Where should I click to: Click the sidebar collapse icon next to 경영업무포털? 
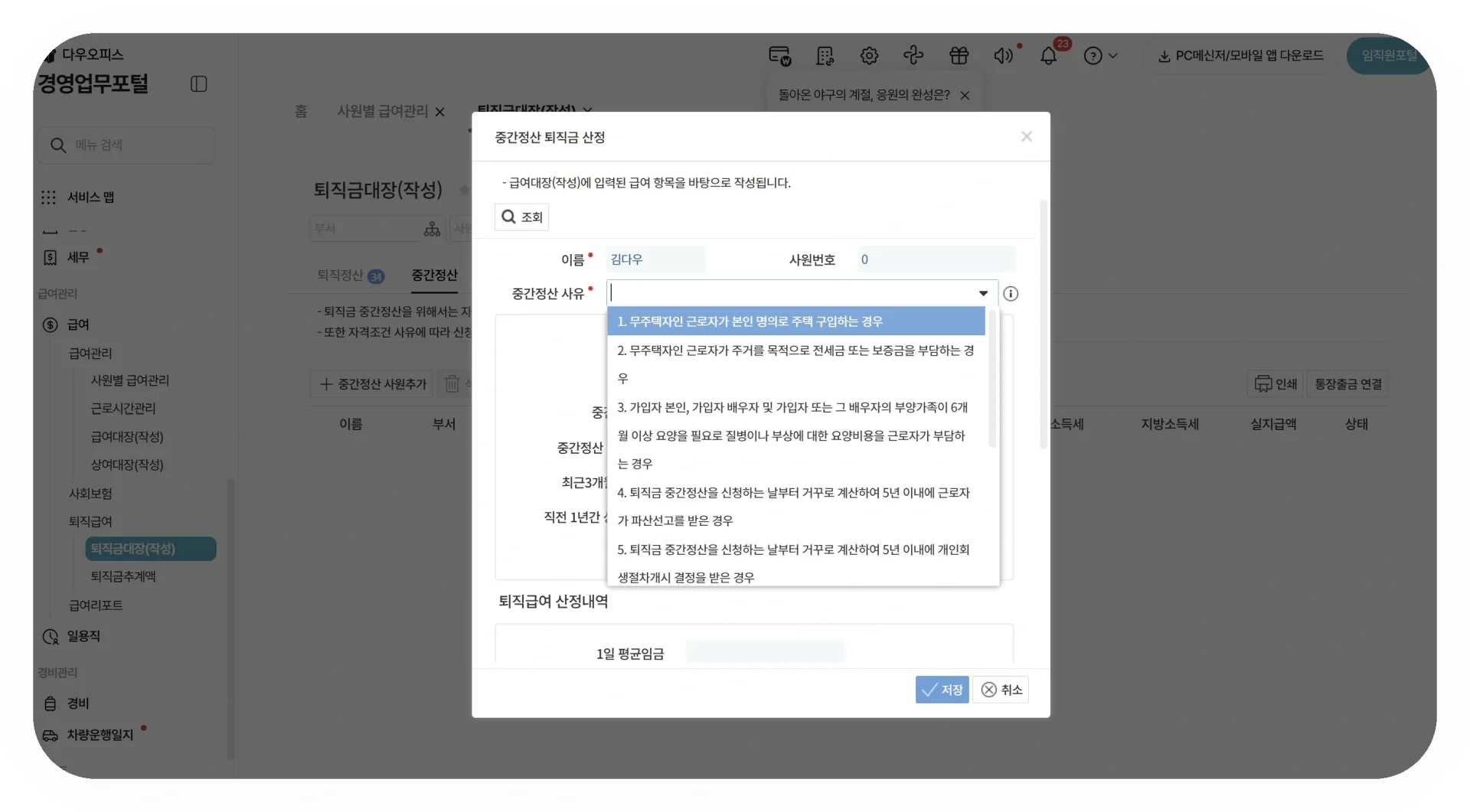click(198, 84)
